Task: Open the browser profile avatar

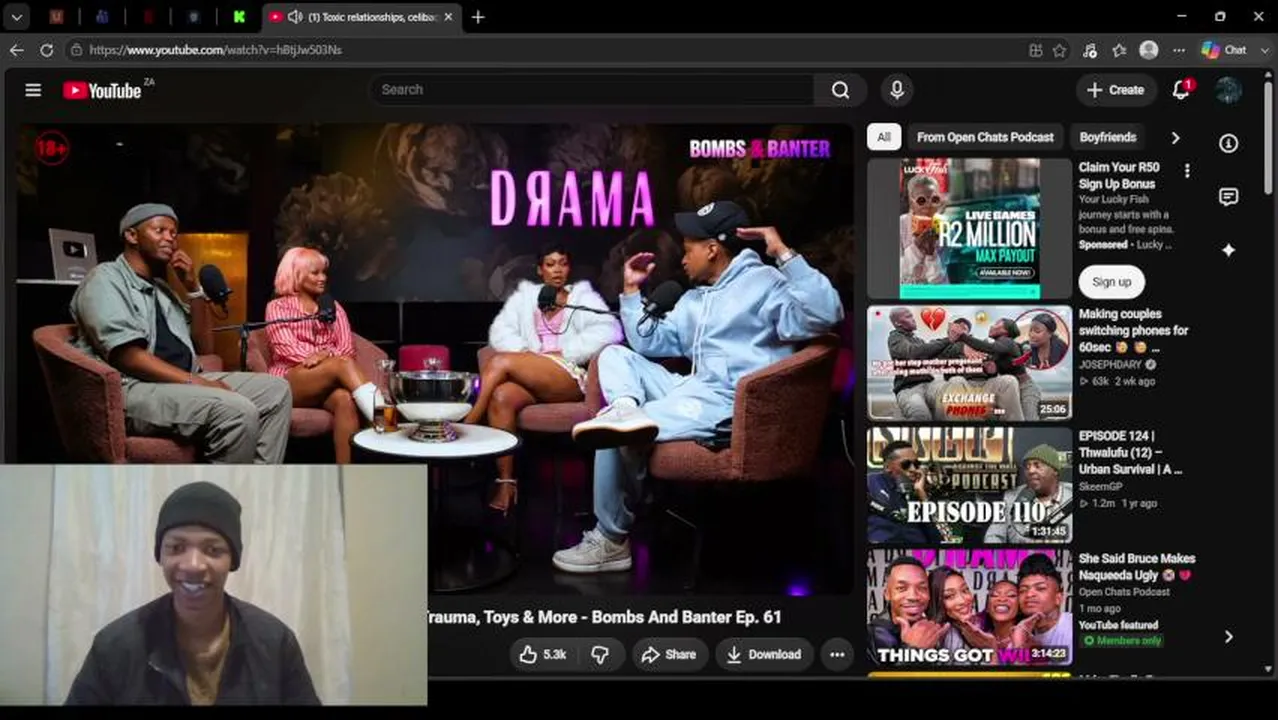Action: [x=1149, y=49]
